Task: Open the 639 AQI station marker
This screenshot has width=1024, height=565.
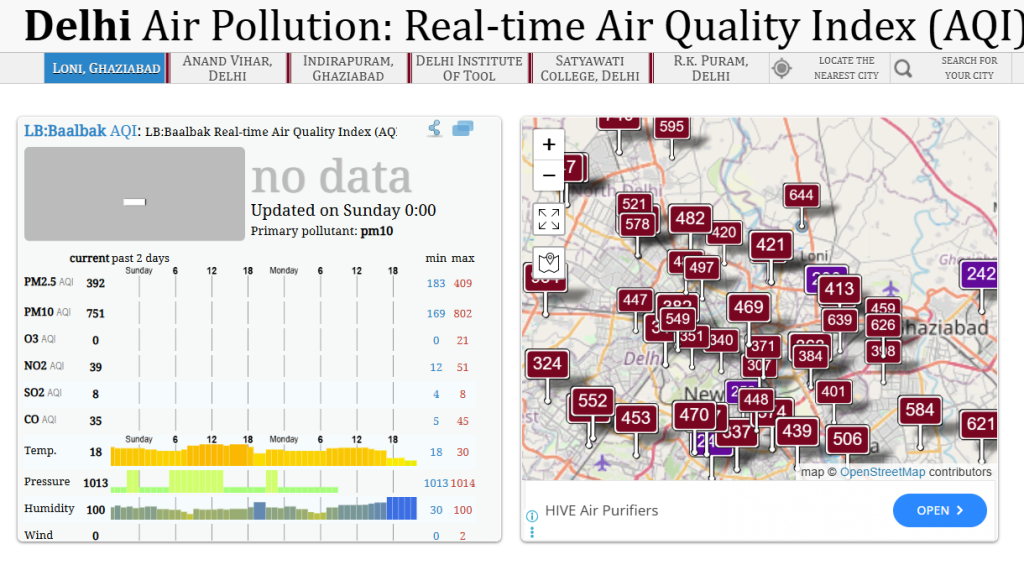Action: [839, 320]
